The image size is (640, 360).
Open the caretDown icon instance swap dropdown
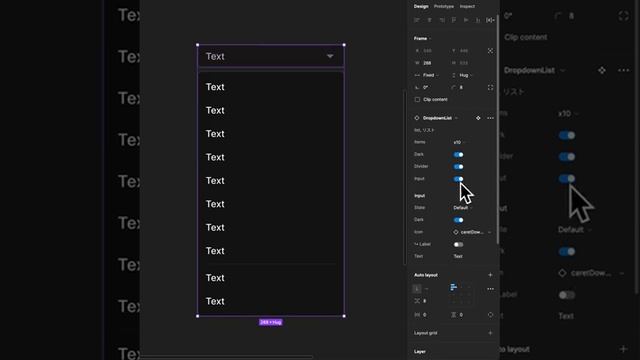472,232
